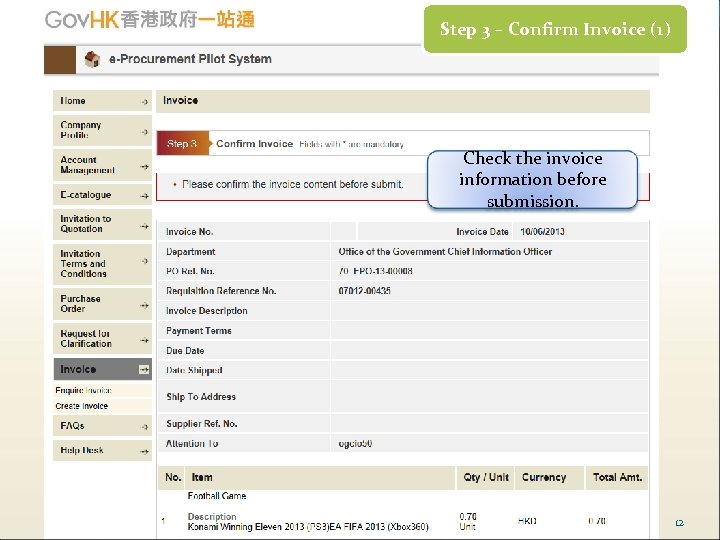Open the Request for Clarification menu item

click(85, 339)
